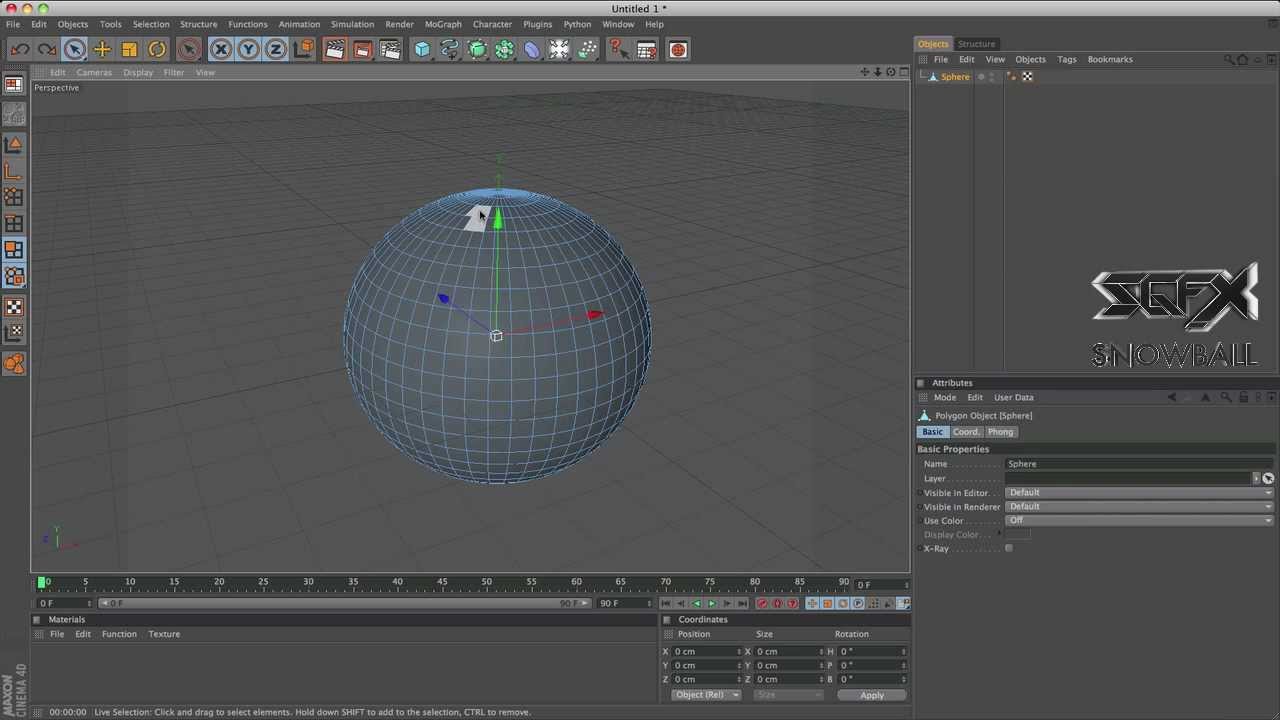The height and width of the screenshot is (720, 1280).
Task: Switch to Object Axis mode
Action: point(14,171)
